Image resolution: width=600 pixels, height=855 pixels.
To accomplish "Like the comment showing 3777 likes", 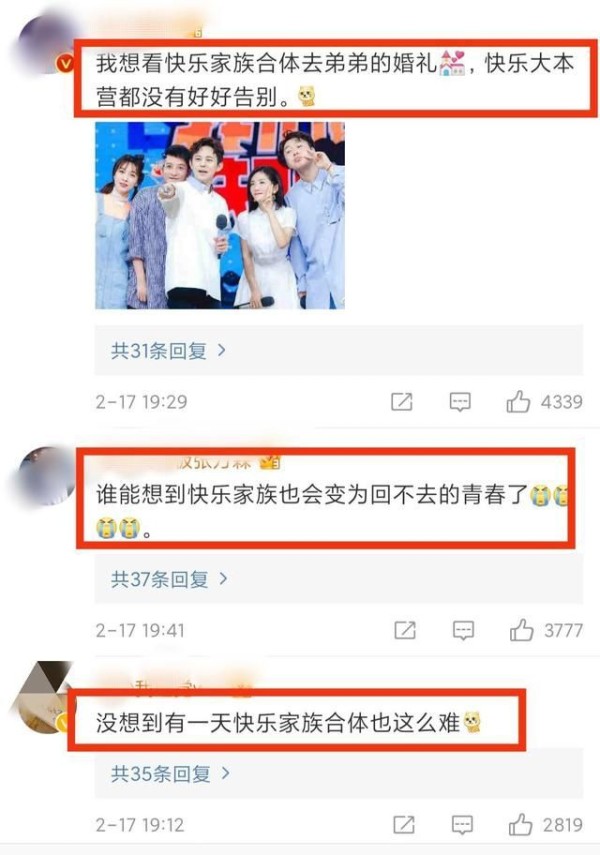I will click(x=521, y=630).
